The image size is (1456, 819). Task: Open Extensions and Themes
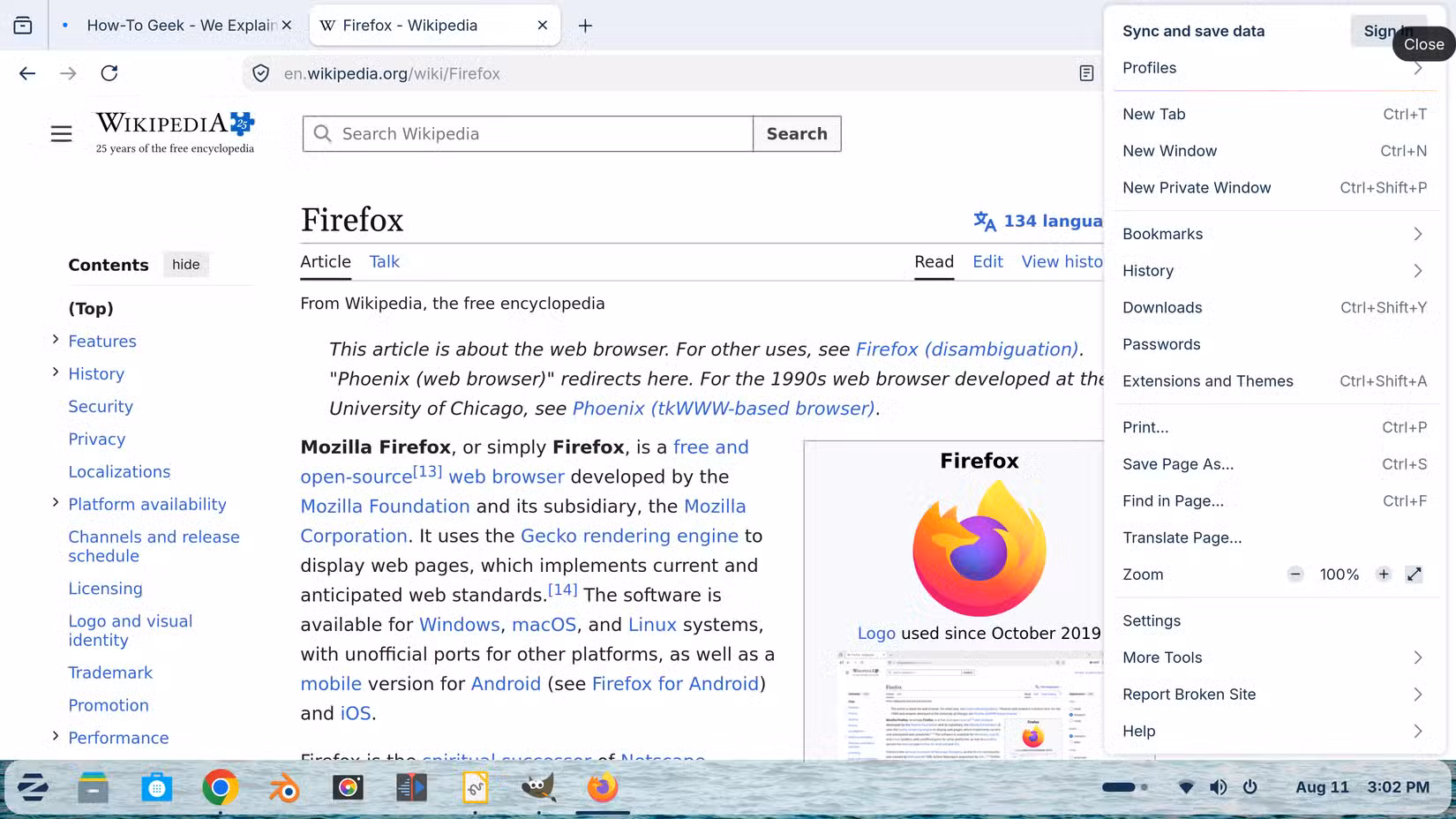(x=1273, y=381)
